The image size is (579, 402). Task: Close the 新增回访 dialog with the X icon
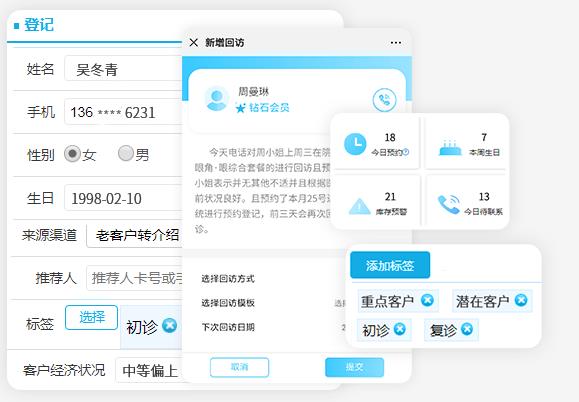pyautogui.click(x=194, y=42)
